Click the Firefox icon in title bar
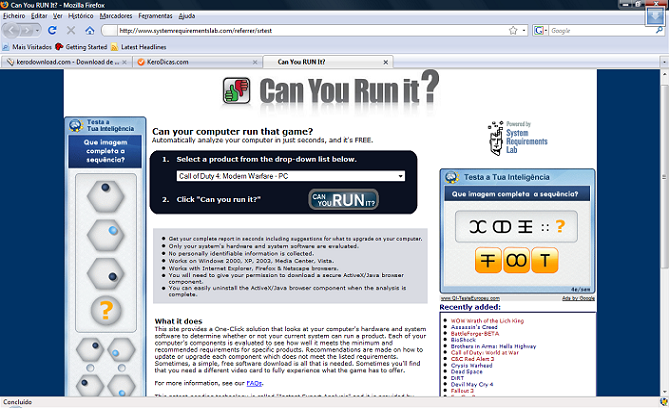This screenshot has height=408, width=669. coord(4,5)
